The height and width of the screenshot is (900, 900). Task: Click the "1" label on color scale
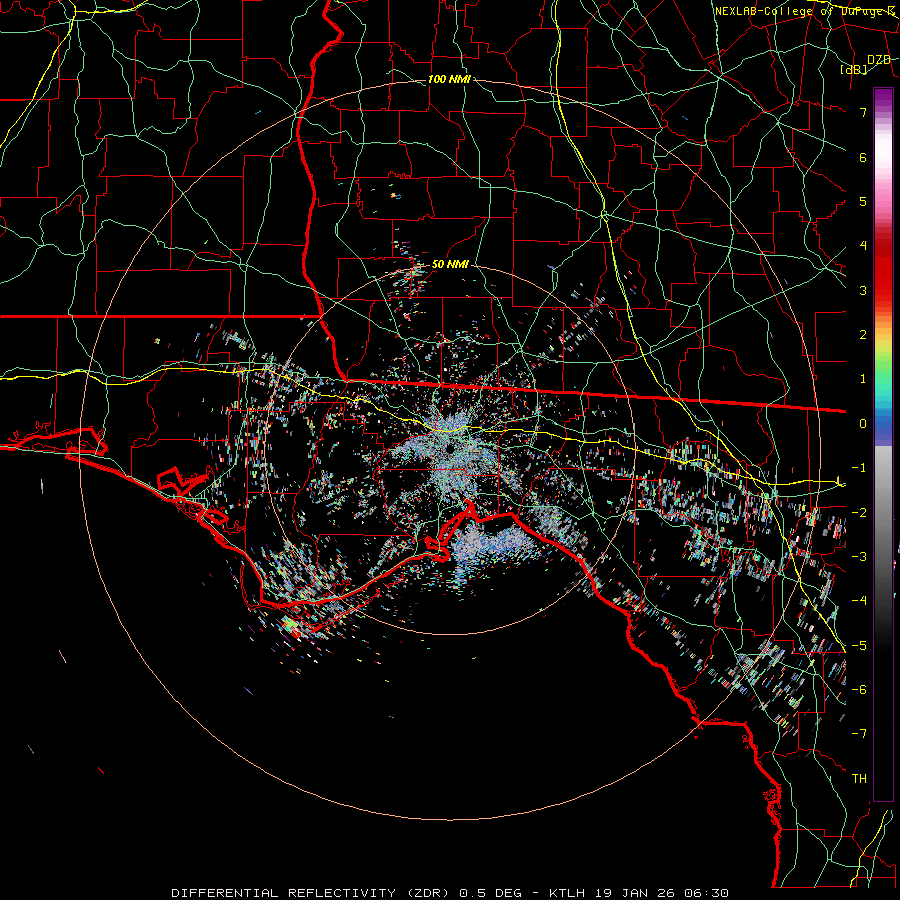[x=863, y=379]
